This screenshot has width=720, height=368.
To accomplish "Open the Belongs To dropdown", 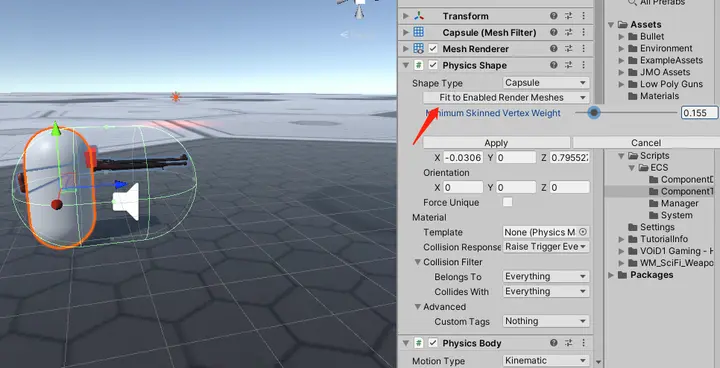I will [546, 276].
